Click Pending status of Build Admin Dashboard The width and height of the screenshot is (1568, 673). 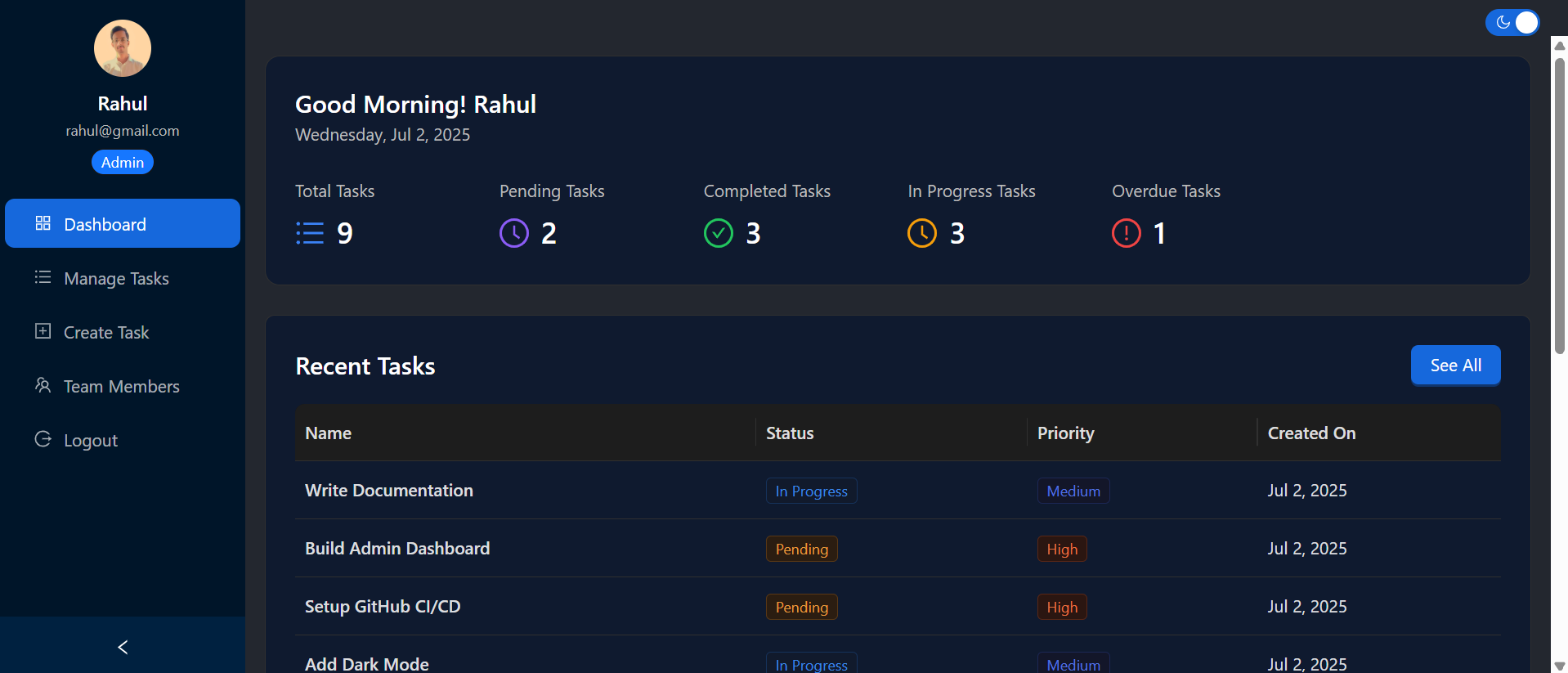pyautogui.click(x=802, y=549)
